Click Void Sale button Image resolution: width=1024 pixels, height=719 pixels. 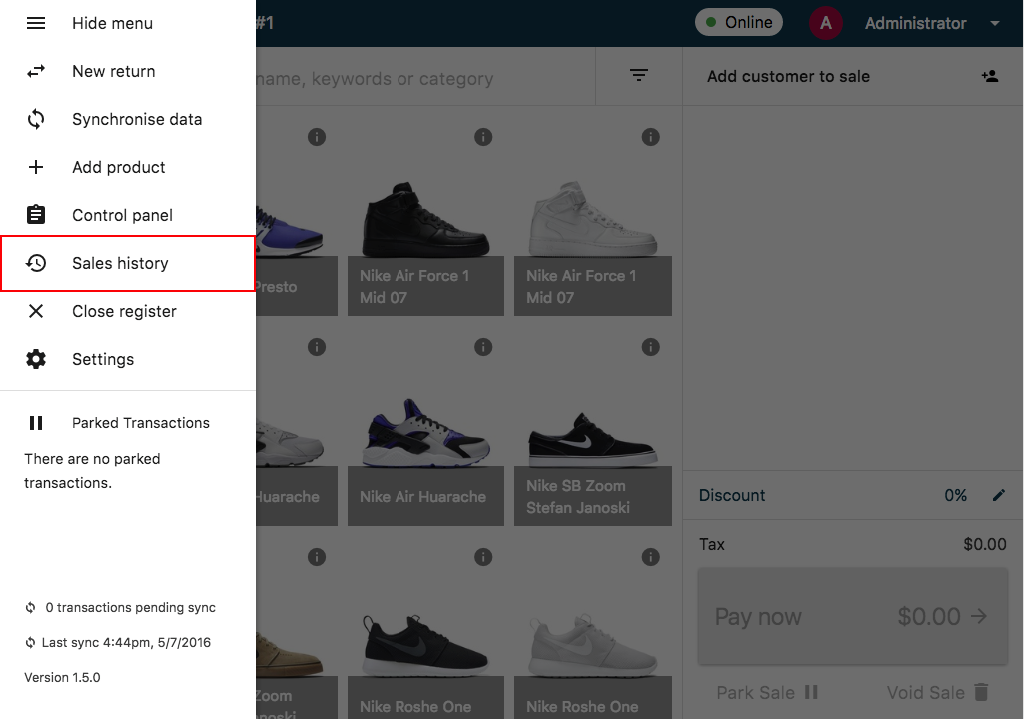pos(938,692)
